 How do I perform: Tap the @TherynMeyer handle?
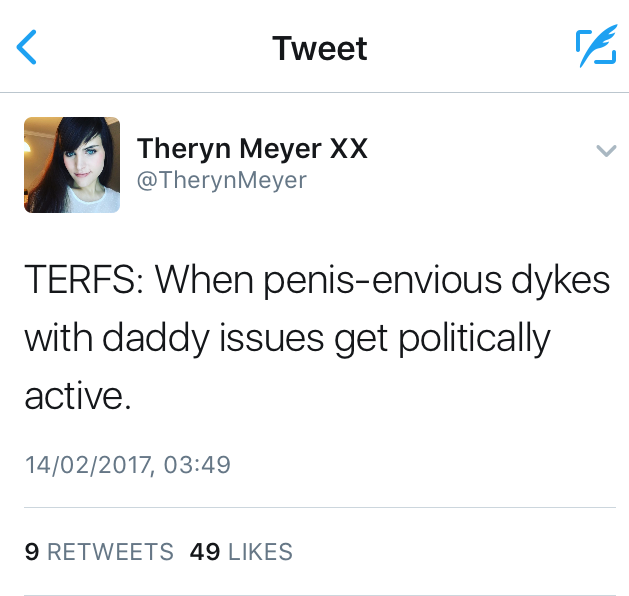(221, 180)
